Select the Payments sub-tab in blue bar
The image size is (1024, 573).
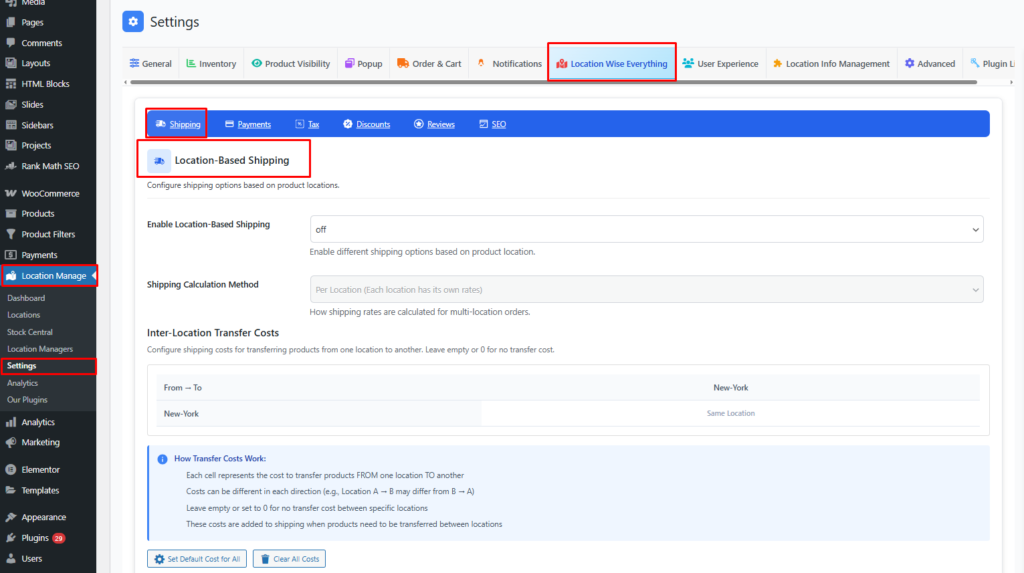[x=248, y=124]
